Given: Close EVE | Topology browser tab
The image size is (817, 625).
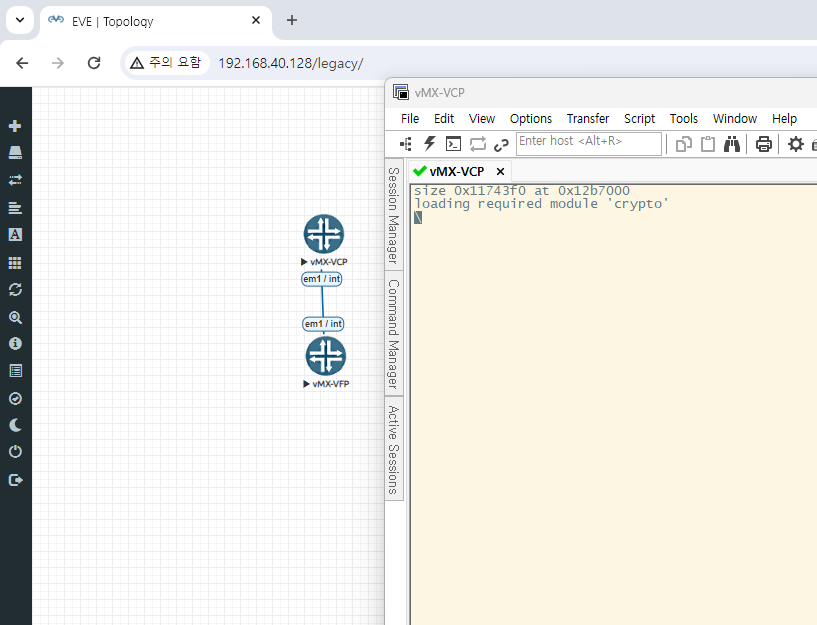Looking at the screenshot, I should click(256, 20).
